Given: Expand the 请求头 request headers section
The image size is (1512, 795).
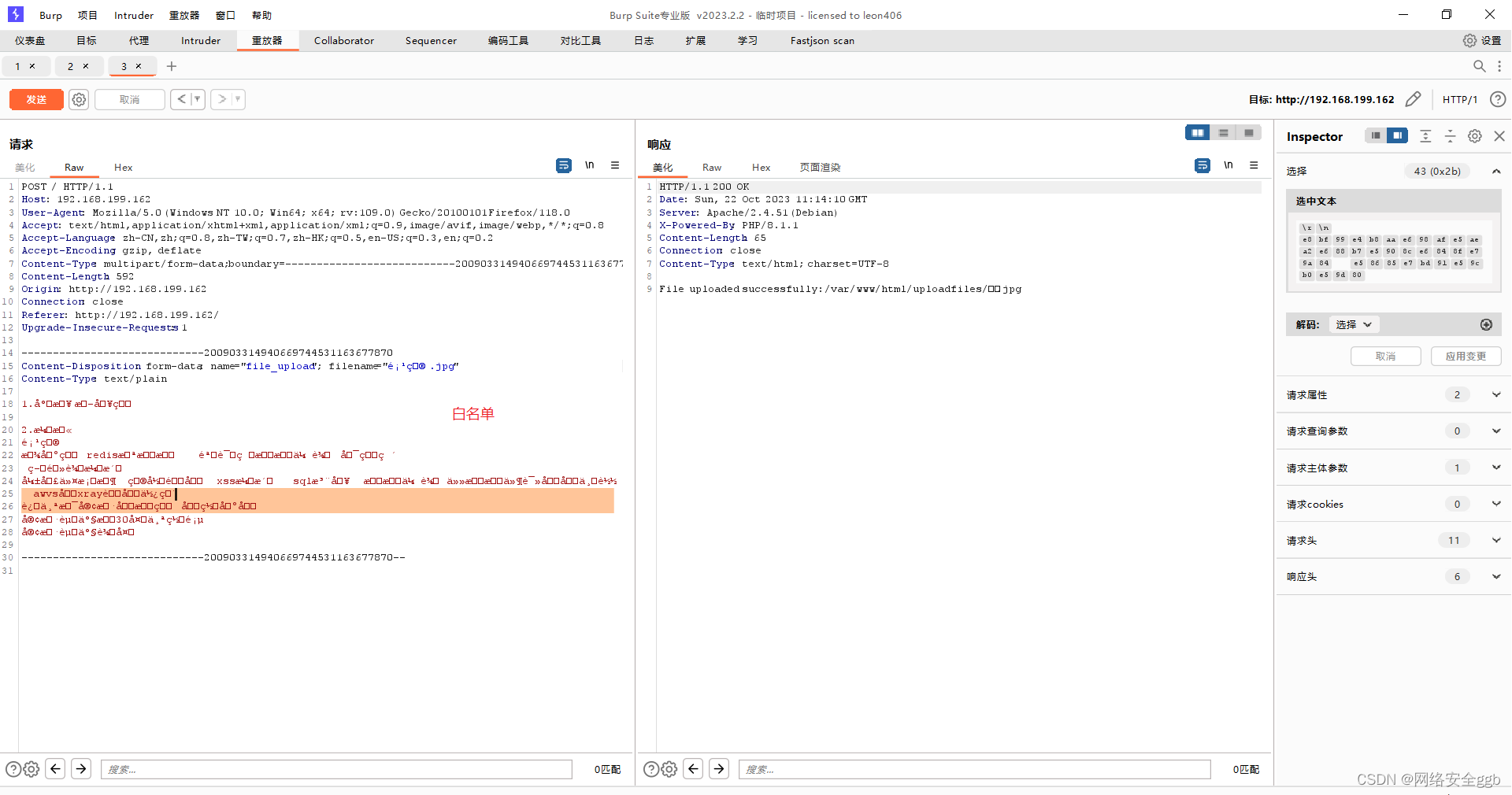Looking at the screenshot, I should [x=1495, y=540].
